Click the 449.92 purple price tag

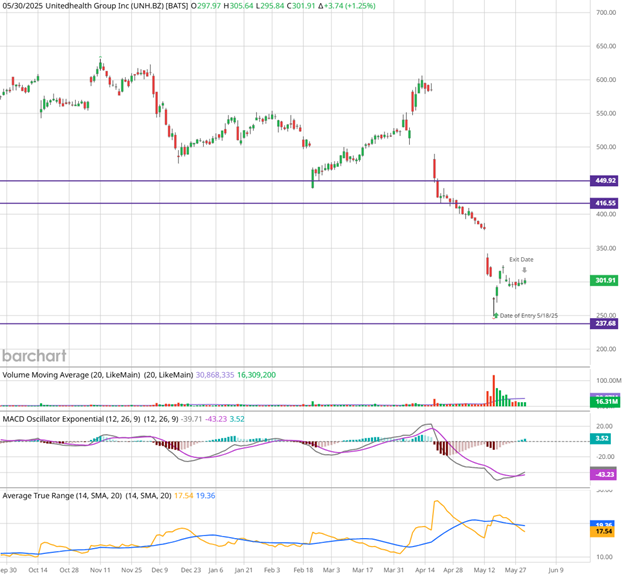[x=605, y=181]
